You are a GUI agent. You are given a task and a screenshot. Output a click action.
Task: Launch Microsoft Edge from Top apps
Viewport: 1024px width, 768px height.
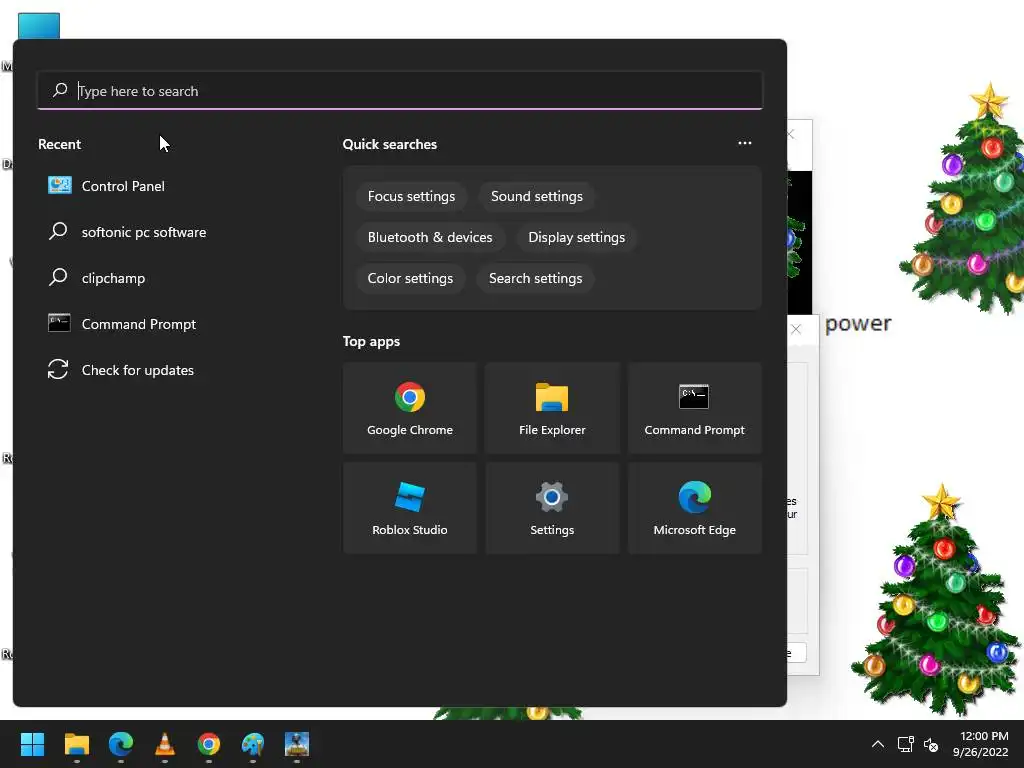(694, 508)
